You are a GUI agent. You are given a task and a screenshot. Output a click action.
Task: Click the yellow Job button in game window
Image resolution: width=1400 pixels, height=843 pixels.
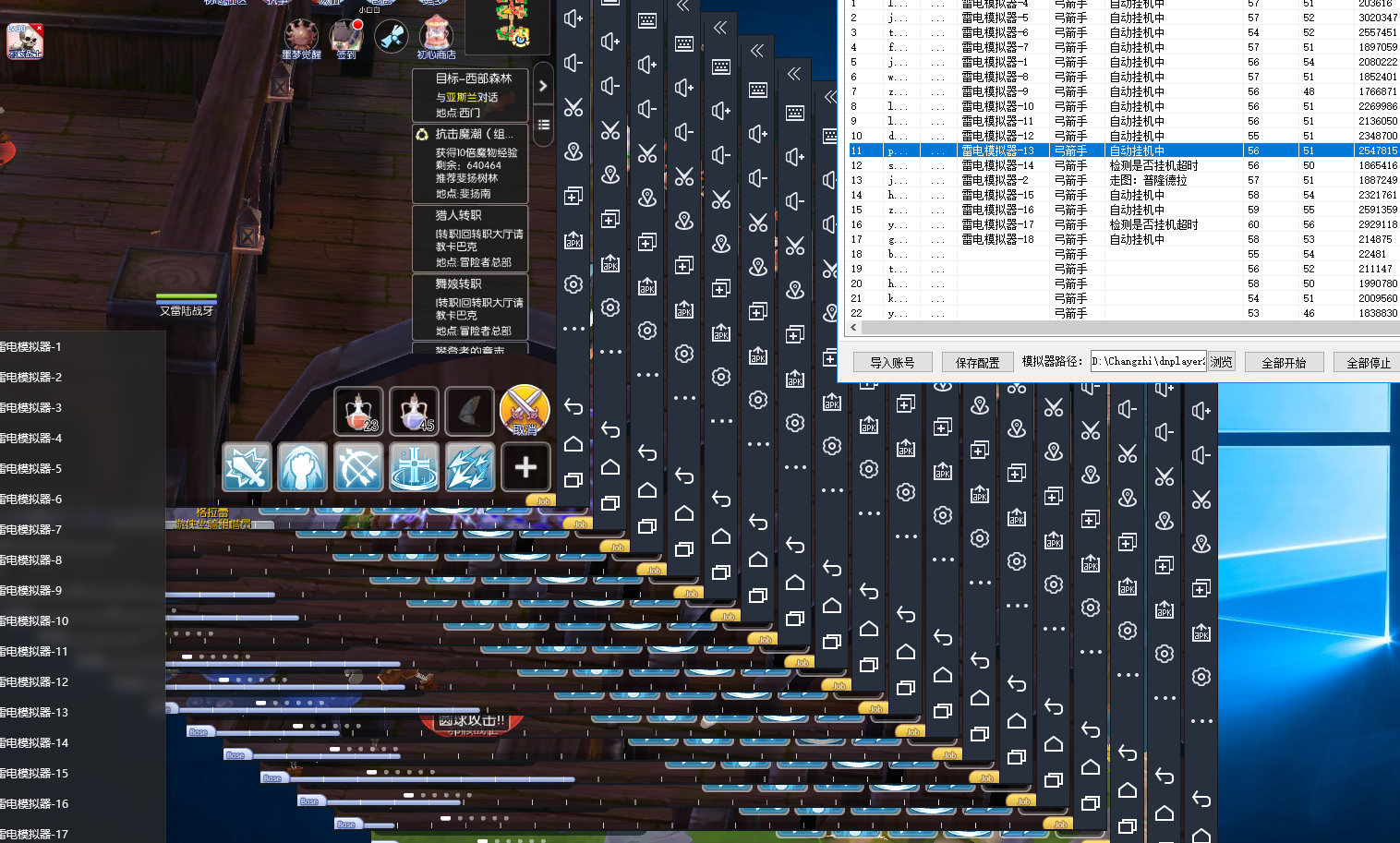tap(543, 500)
